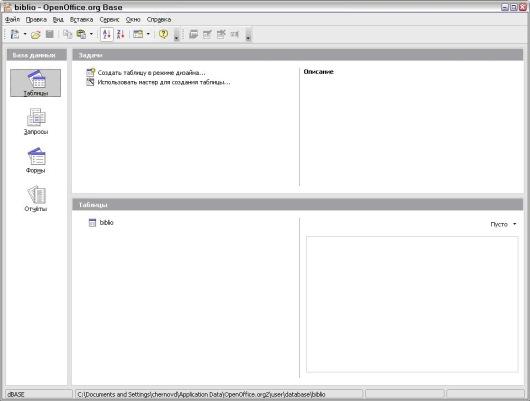Open the dropdown arrow beside the Paste icon

tap(91, 34)
